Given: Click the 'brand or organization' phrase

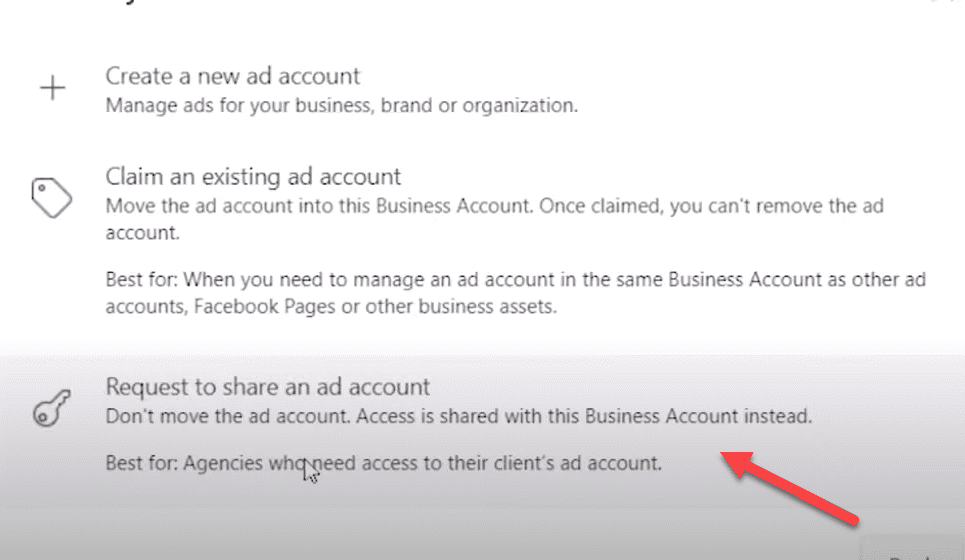Looking at the screenshot, I should click(x=479, y=105).
